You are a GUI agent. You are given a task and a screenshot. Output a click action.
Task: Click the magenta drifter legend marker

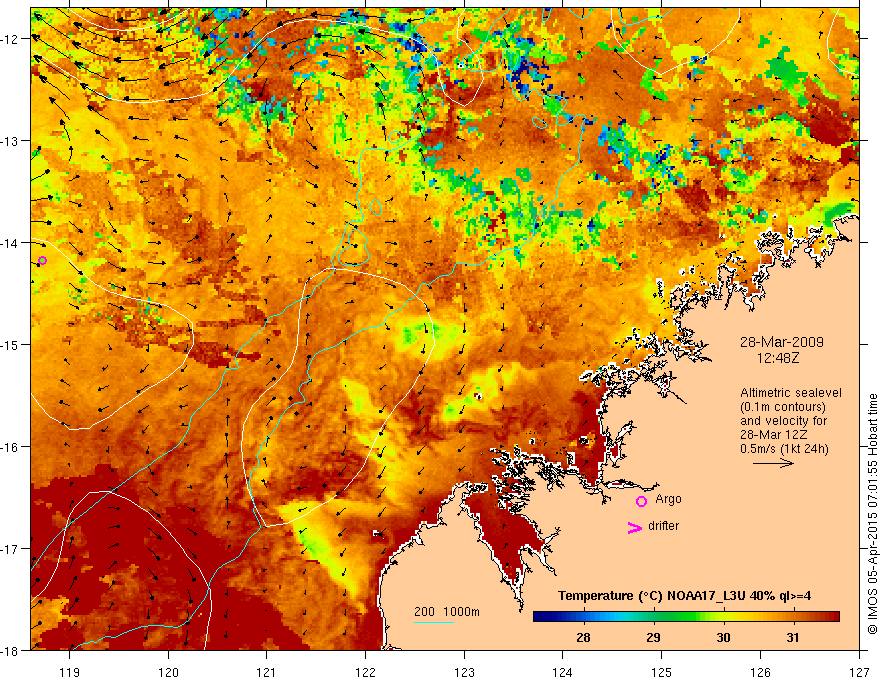(x=634, y=527)
